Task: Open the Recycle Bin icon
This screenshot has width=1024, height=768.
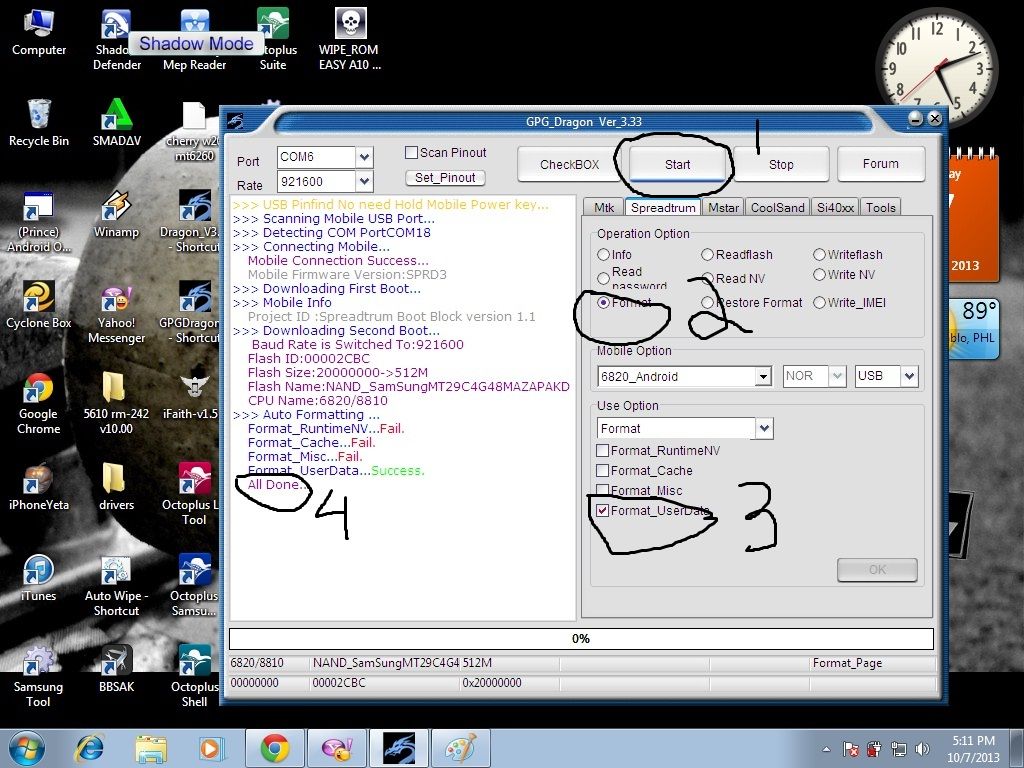Action: 39,123
